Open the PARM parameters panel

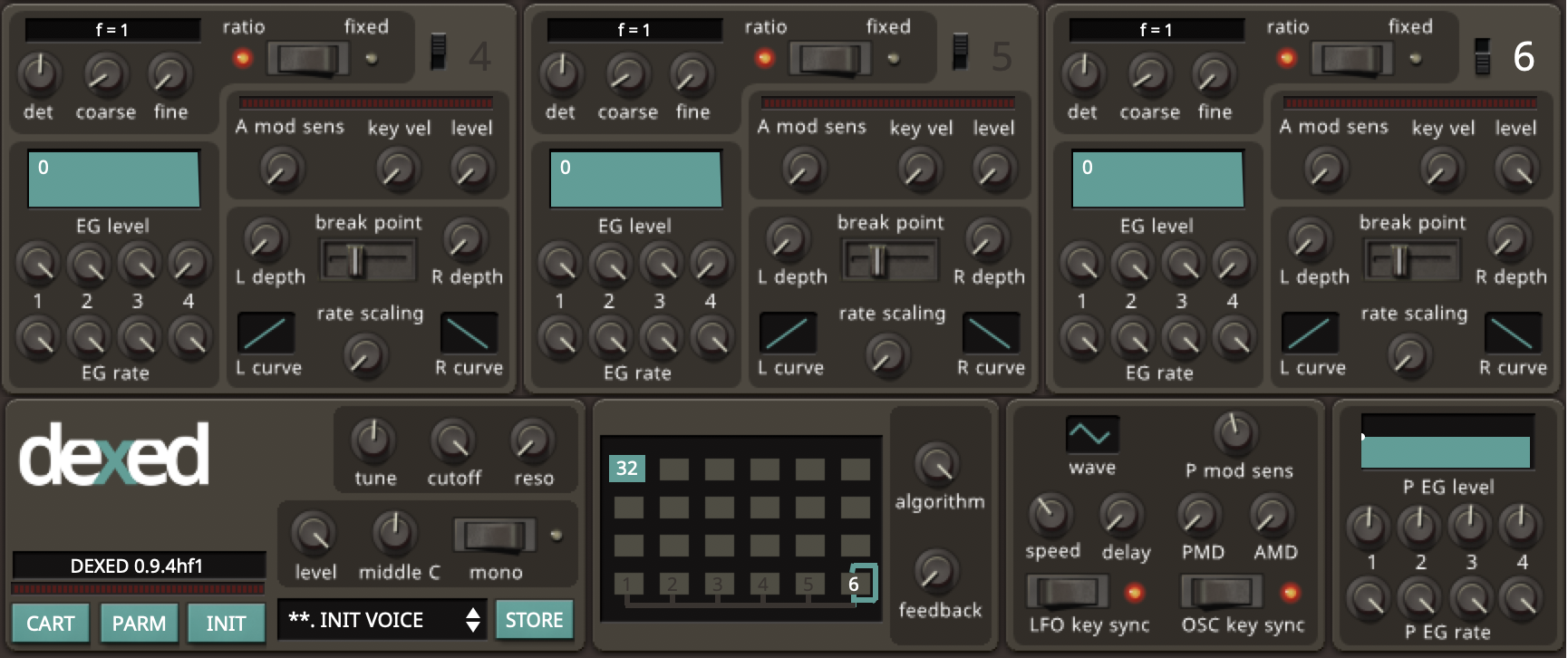coord(139,623)
